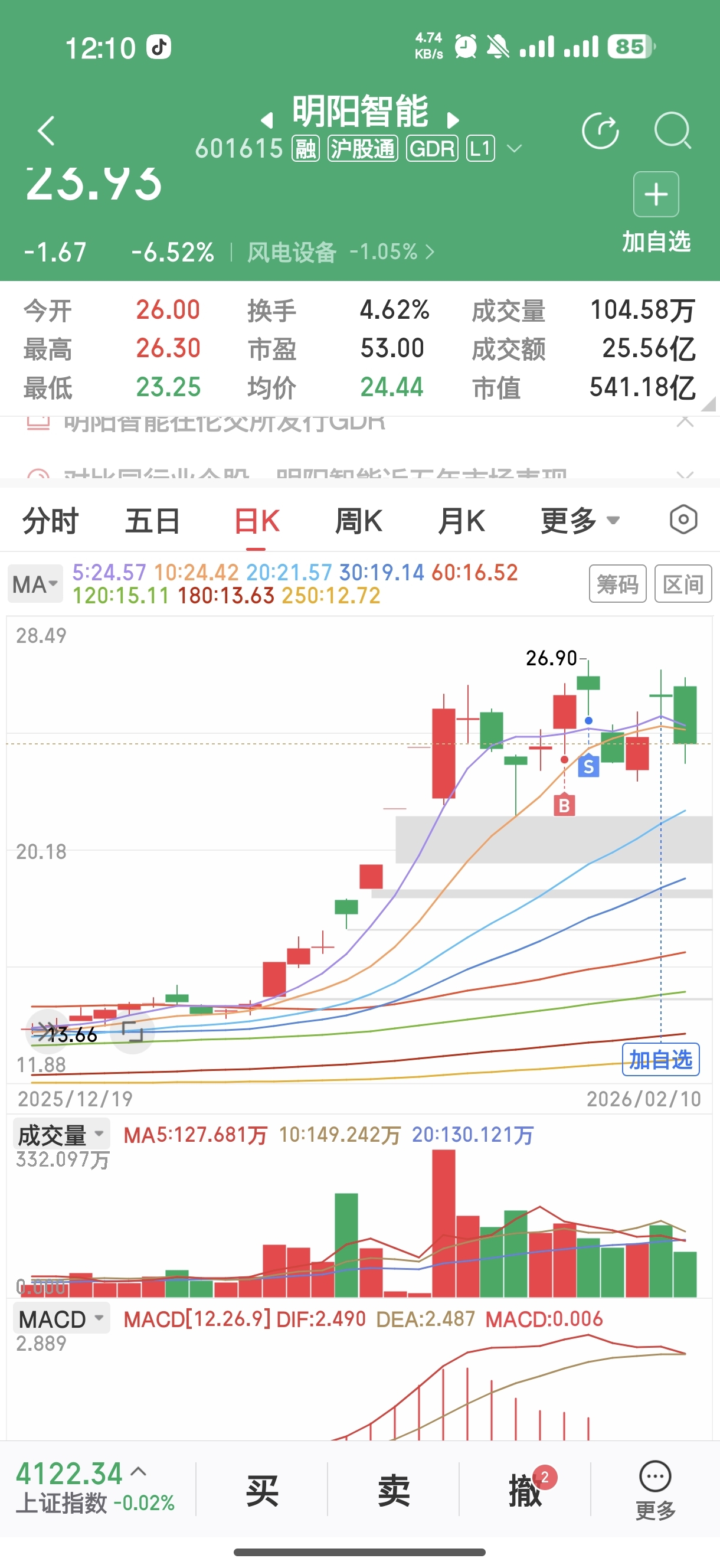
Task: Tap the 最低 23.25 value
Action: coord(168,387)
